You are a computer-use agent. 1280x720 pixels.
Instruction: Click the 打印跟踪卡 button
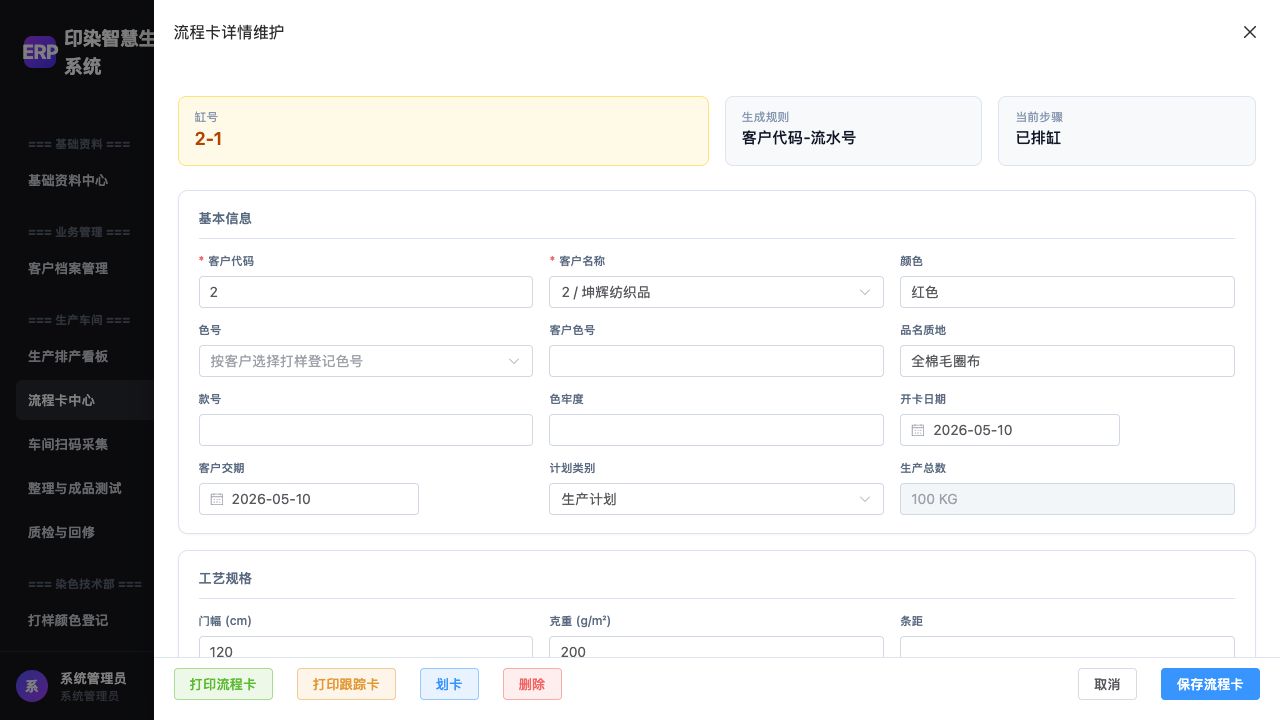tap(346, 684)
